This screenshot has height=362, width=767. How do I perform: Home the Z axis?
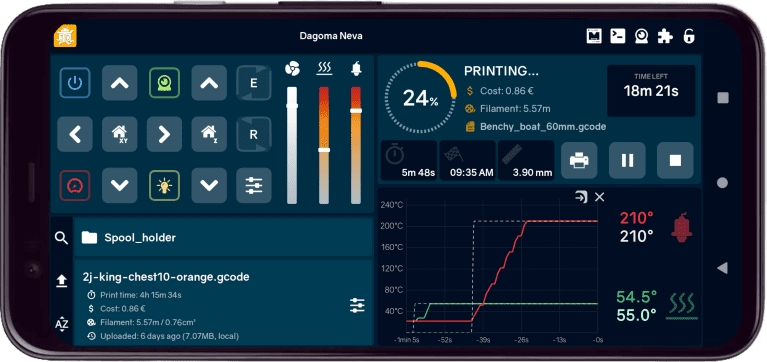(x=209, y=134)
